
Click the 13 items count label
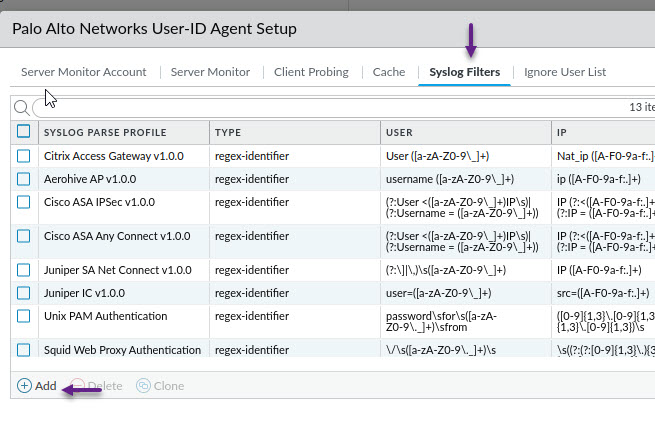point(642,107)
